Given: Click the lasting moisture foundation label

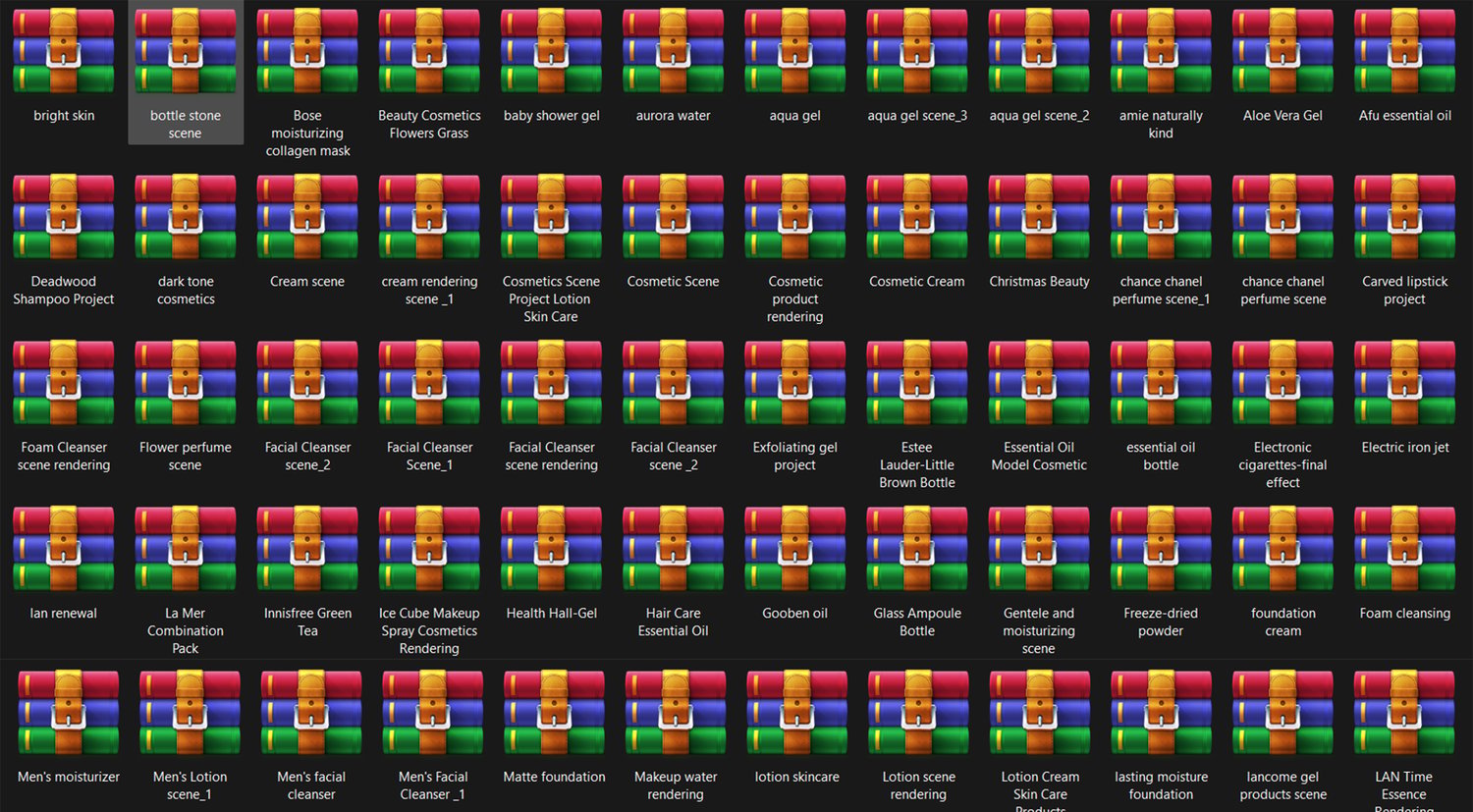Looking at the screenshot, I should [x=1161, y=786].
